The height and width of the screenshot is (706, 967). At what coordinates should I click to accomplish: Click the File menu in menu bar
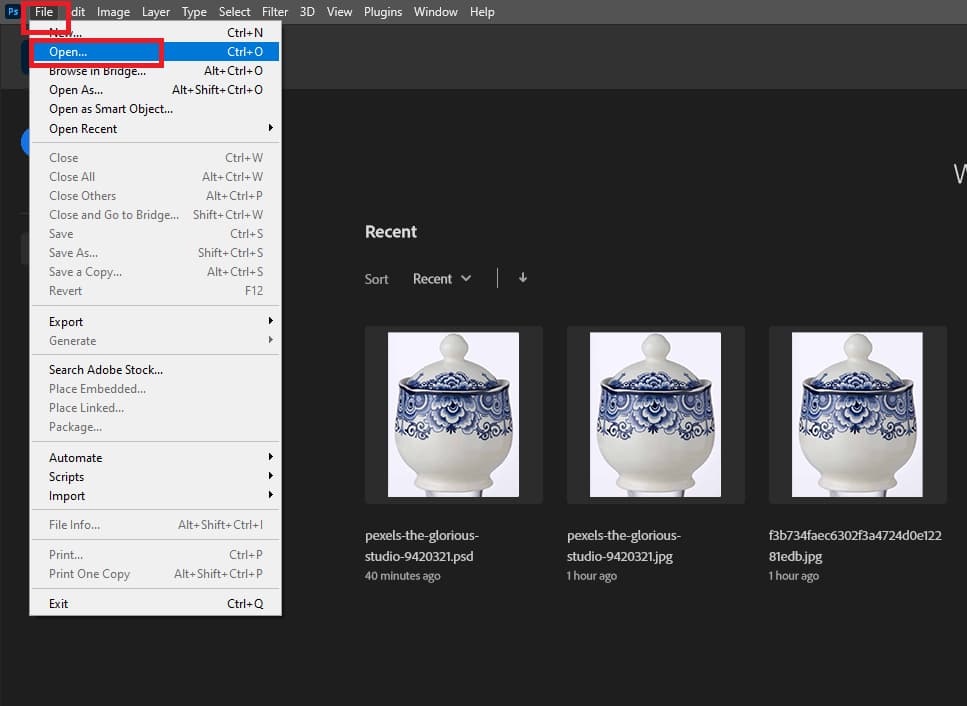(44, 12)
